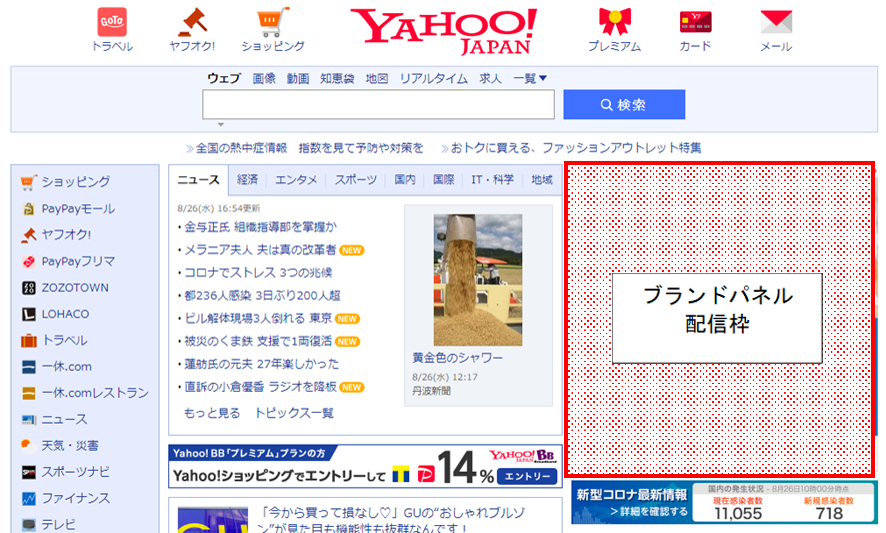This screenshot has height=533, width=886.
Task: Select the ウェブ search tab
Action: click(224, 79)
